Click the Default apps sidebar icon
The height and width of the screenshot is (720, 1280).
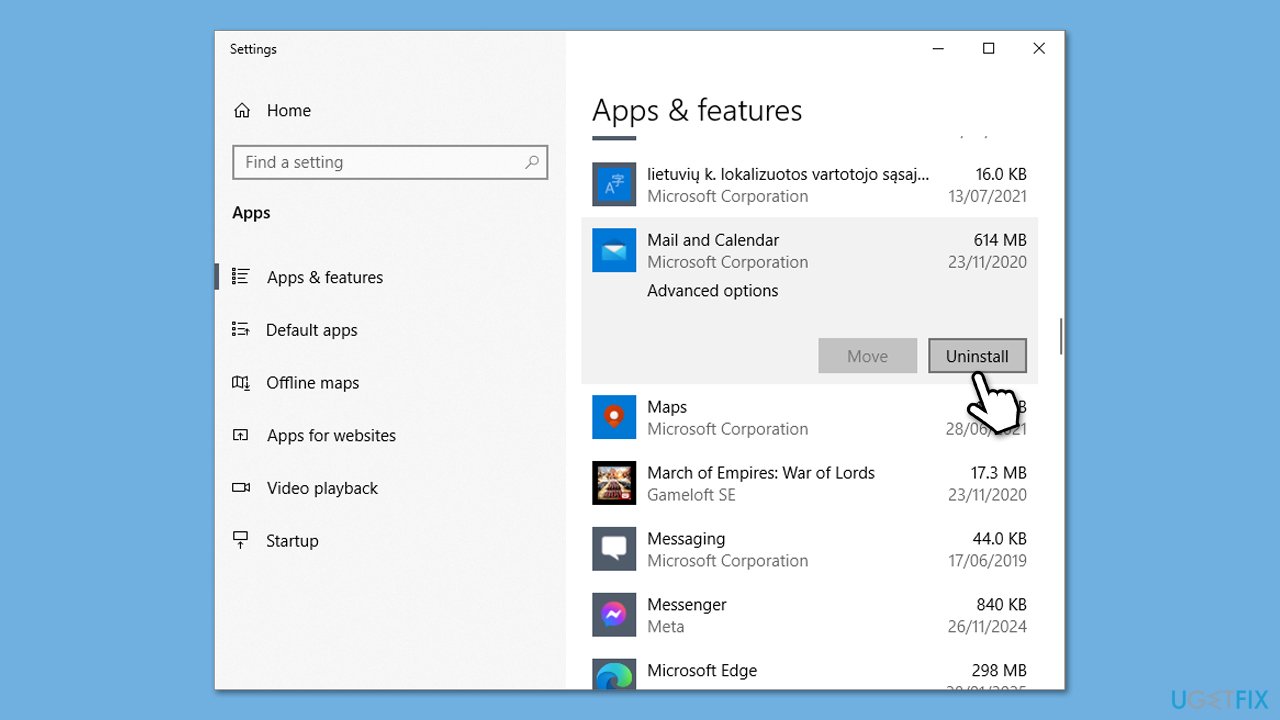coord(241,329)
